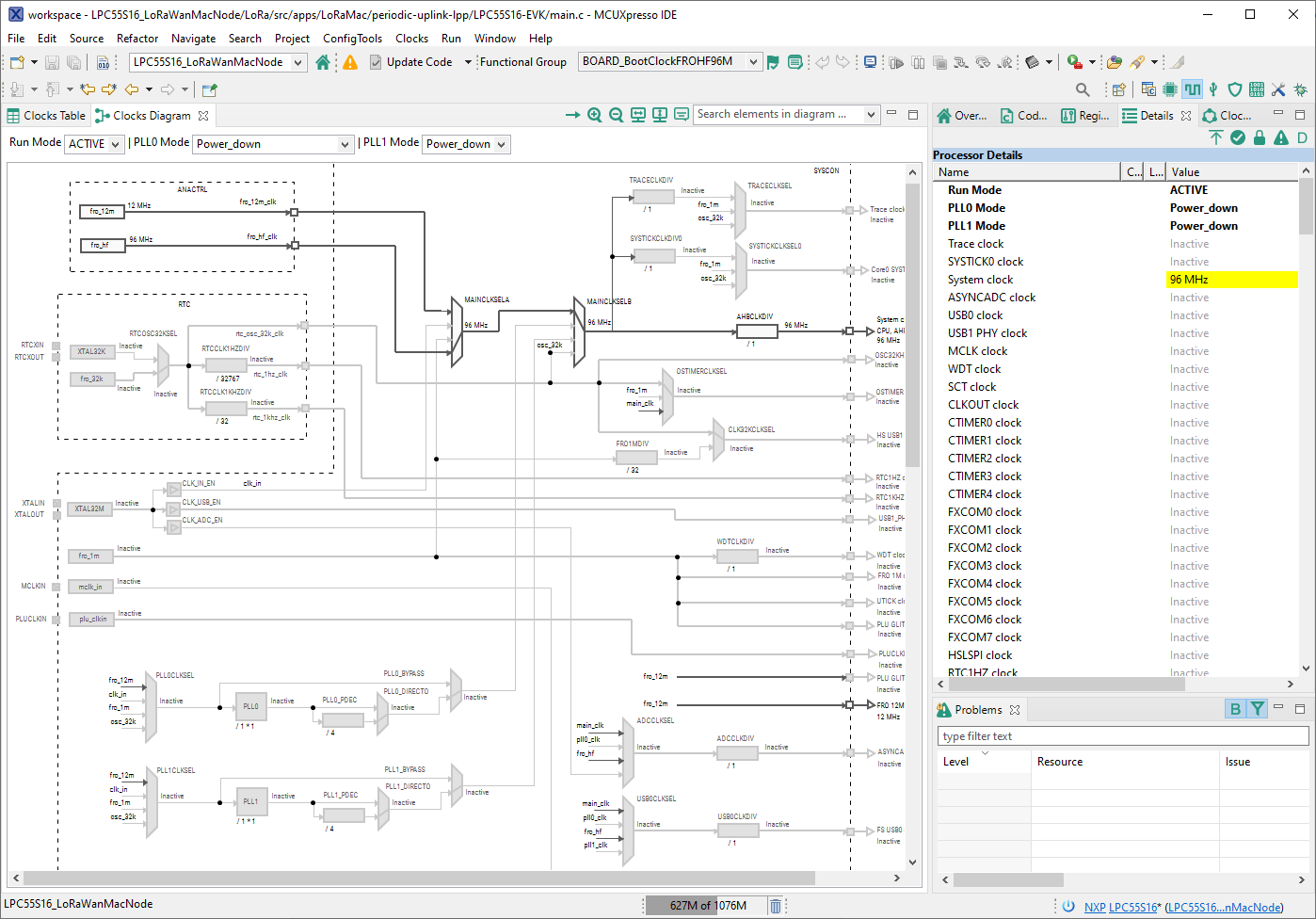The height and width of the screenshot is (919, 1316).
Task: Click the LPC55S16 link in status bar
Action: tap(1132, 908)
